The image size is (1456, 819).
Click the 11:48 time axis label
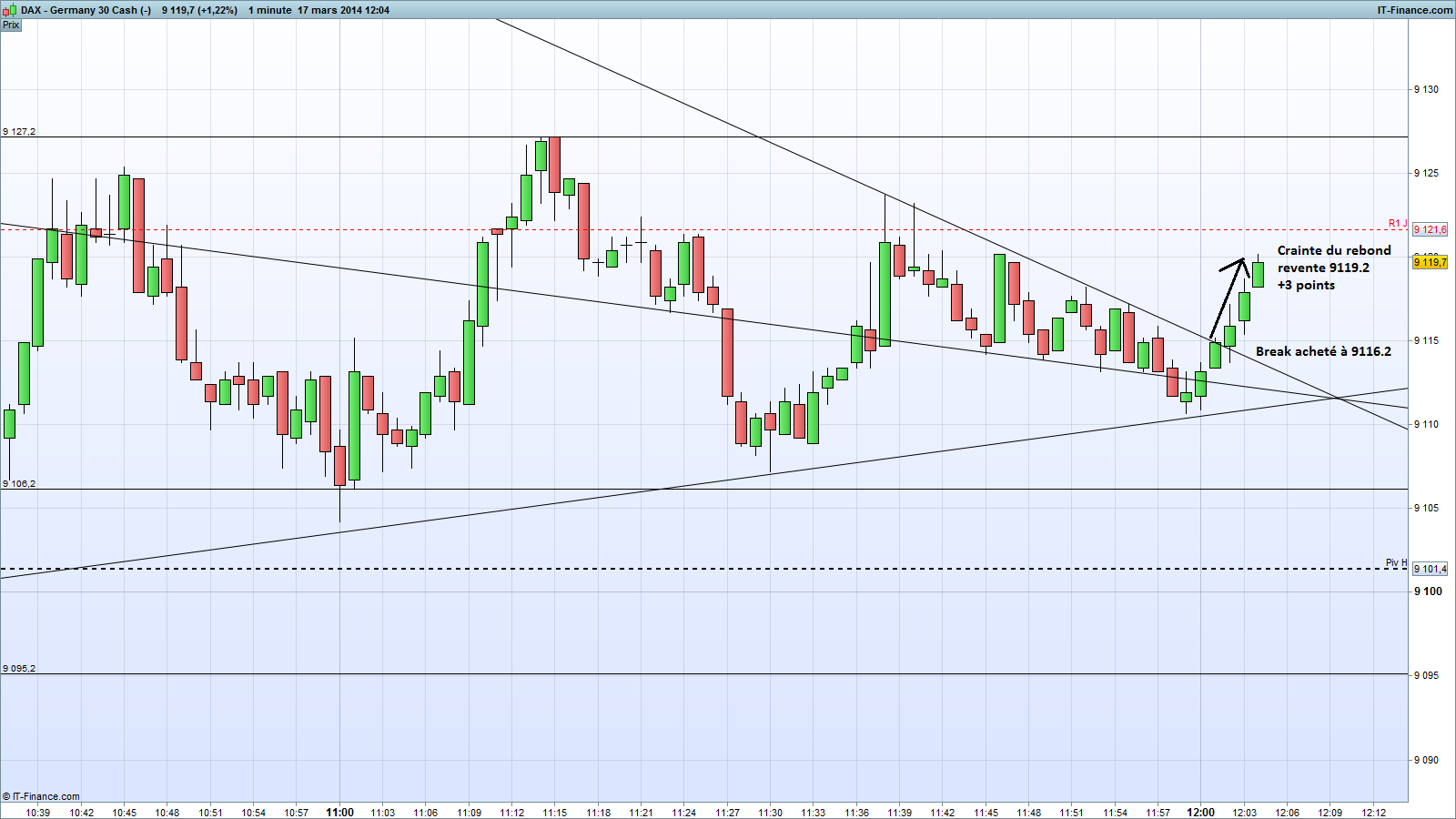click(1028, 813)
